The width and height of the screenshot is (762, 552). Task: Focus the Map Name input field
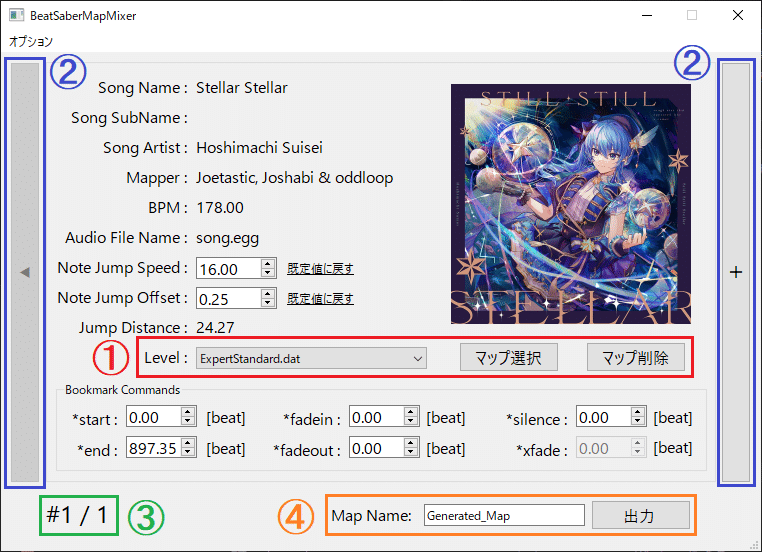click(504, 515)
